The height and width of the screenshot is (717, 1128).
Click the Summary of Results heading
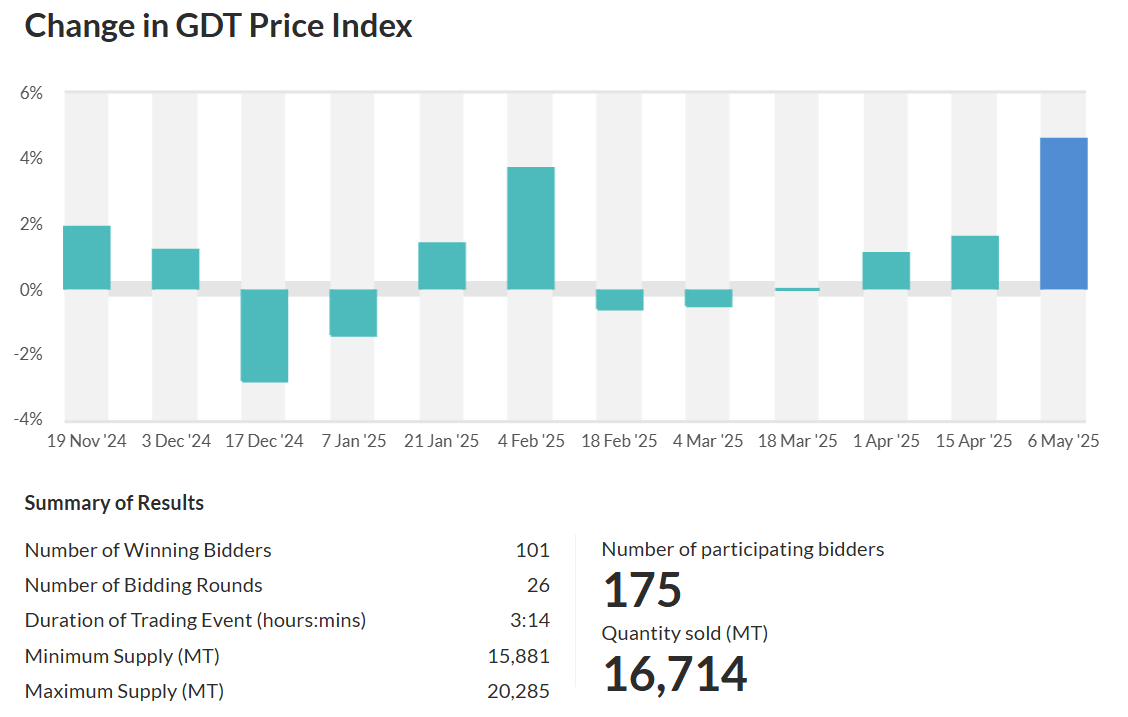[x=114, y=503]
